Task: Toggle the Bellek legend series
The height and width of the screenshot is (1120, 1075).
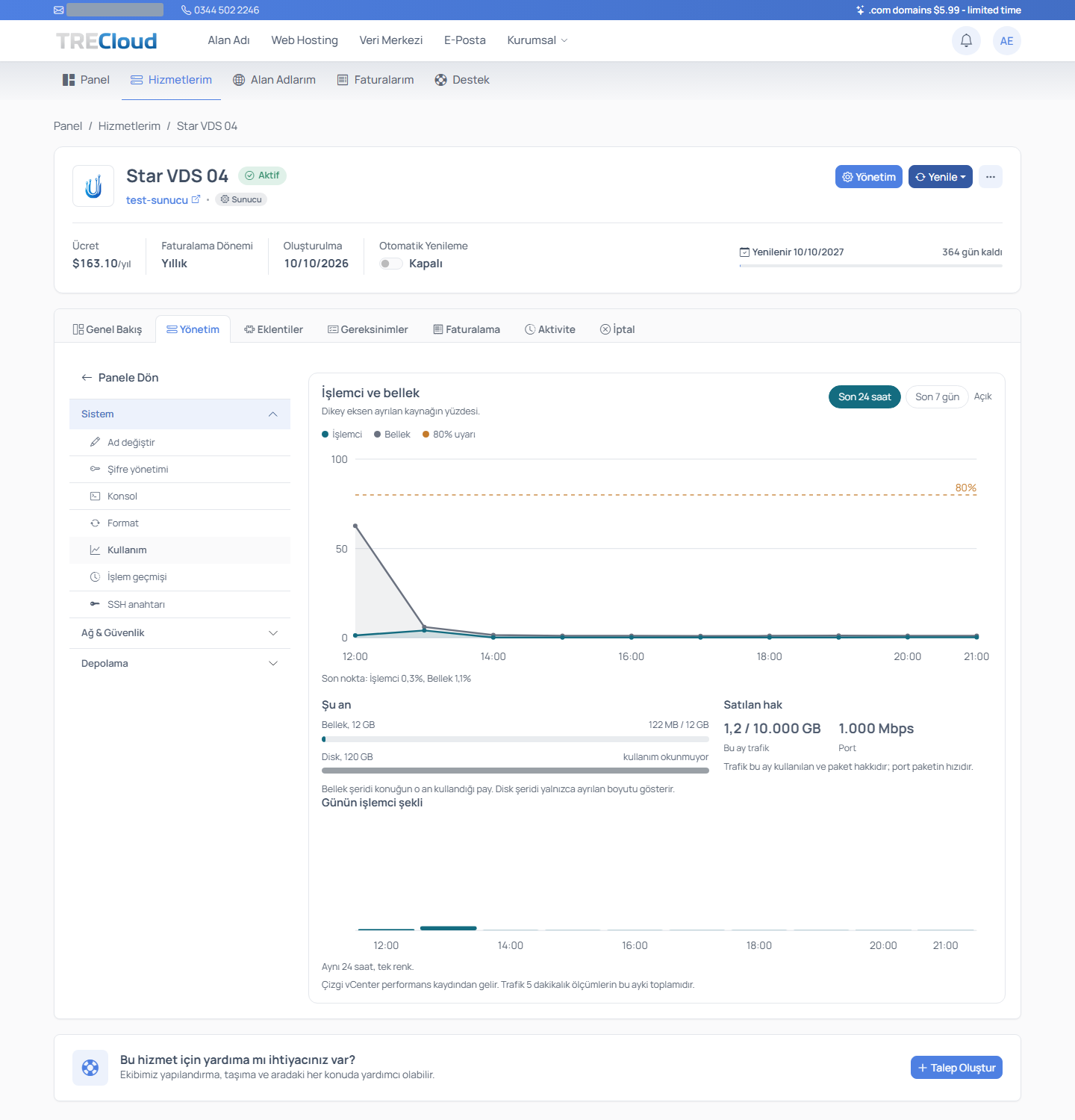Action: pyautogui.click(x=392, y=435)
